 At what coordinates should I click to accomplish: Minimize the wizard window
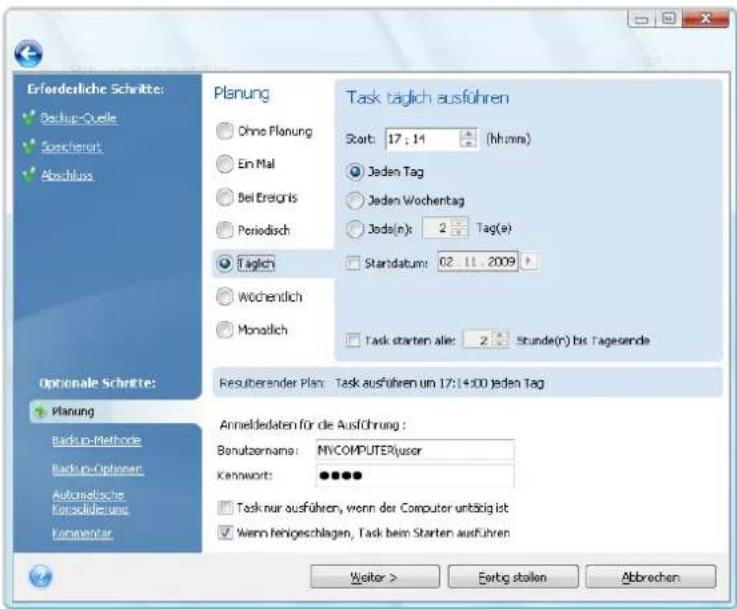[642, 18]
